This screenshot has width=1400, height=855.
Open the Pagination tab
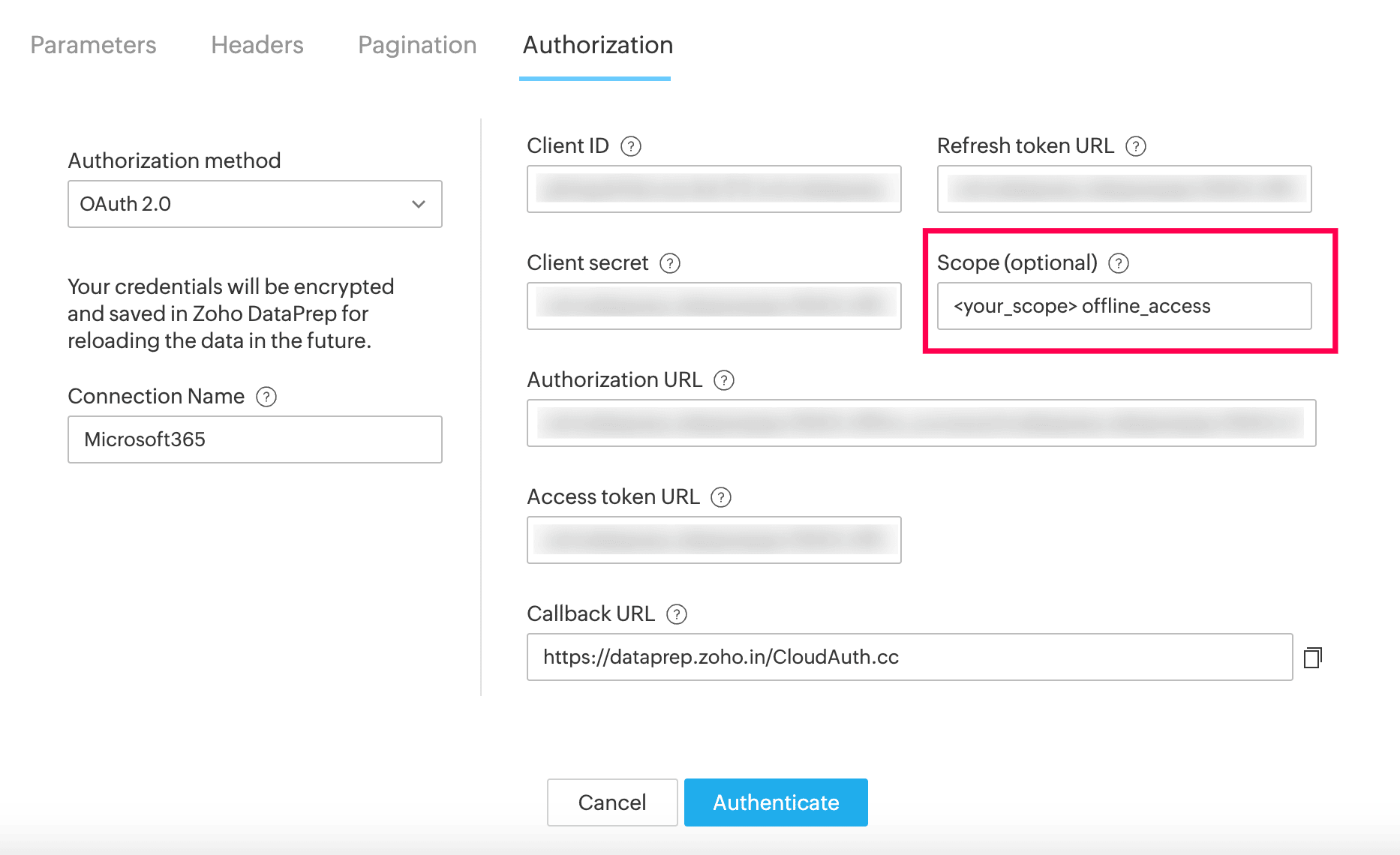pyautogui.click(x=417, y=45)
